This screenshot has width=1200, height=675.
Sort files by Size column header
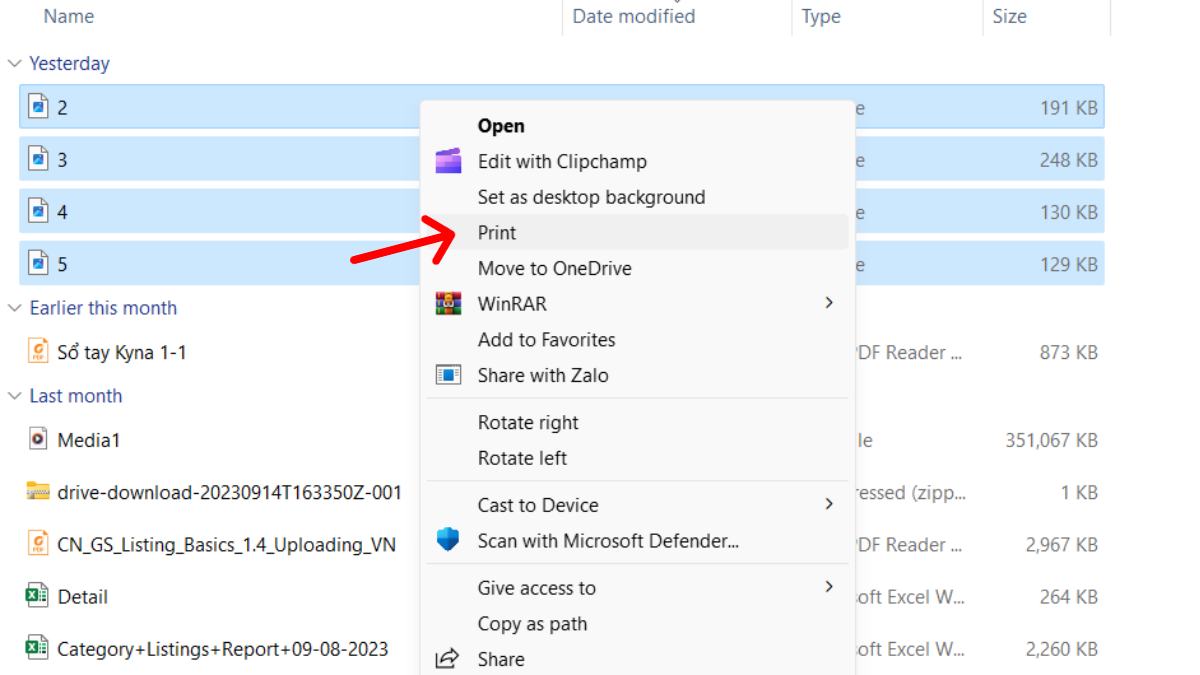(x=1009, y=16)
